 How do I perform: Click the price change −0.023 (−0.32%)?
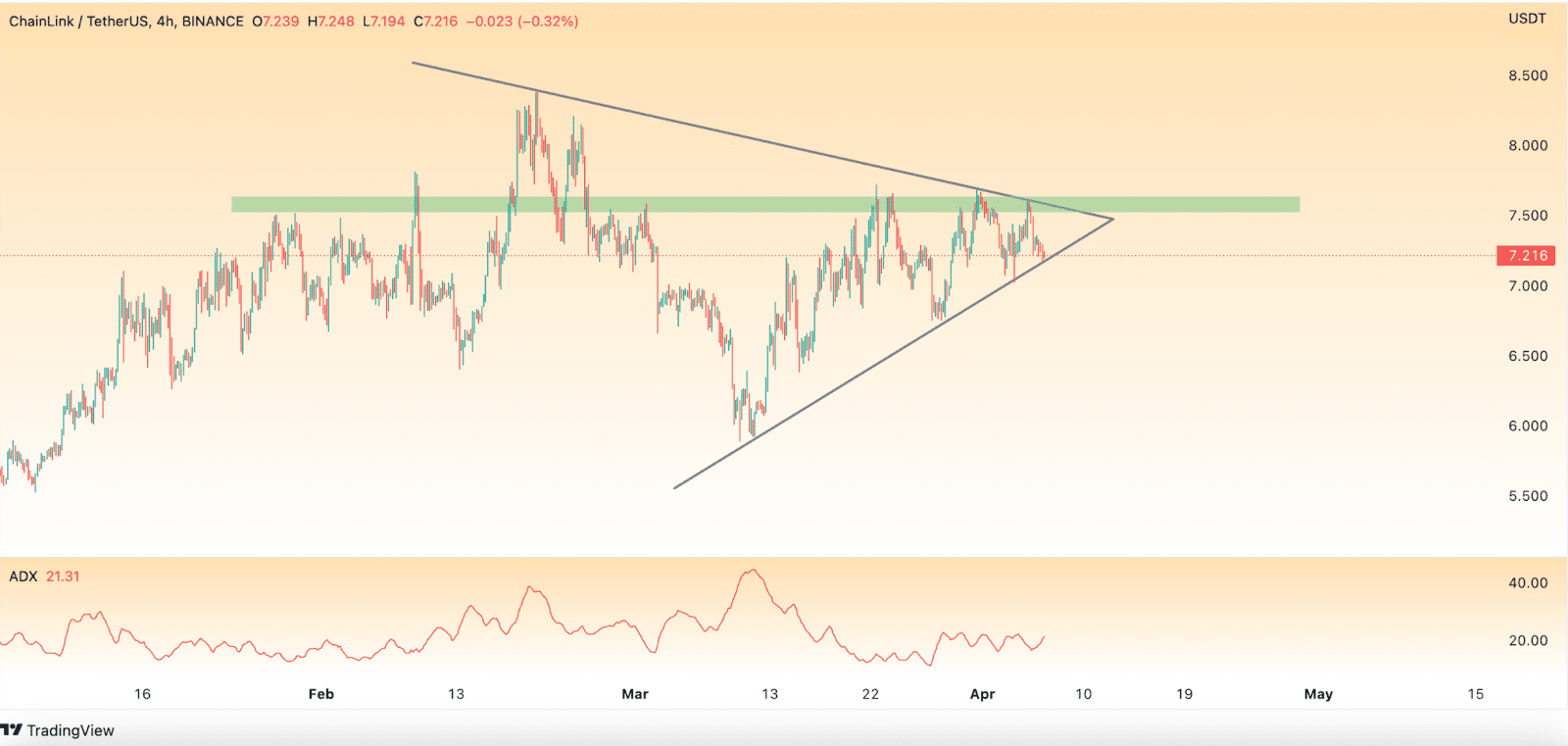pyautogui.click(x=521, y=22)
